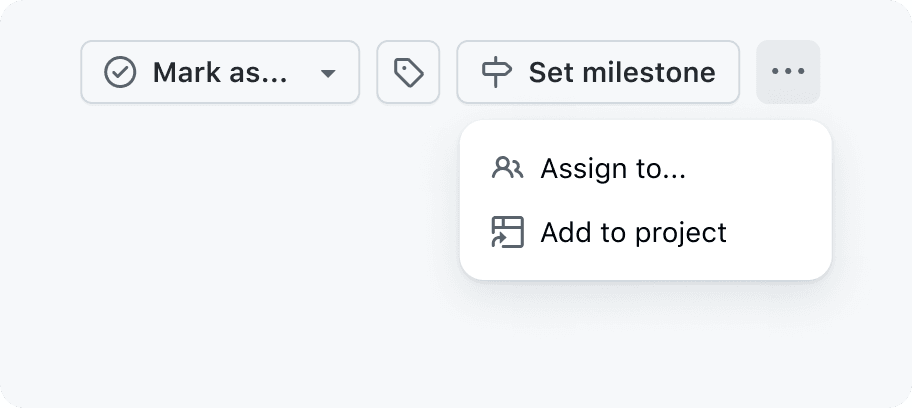Click the project table icon in menu

click(507, 232)
